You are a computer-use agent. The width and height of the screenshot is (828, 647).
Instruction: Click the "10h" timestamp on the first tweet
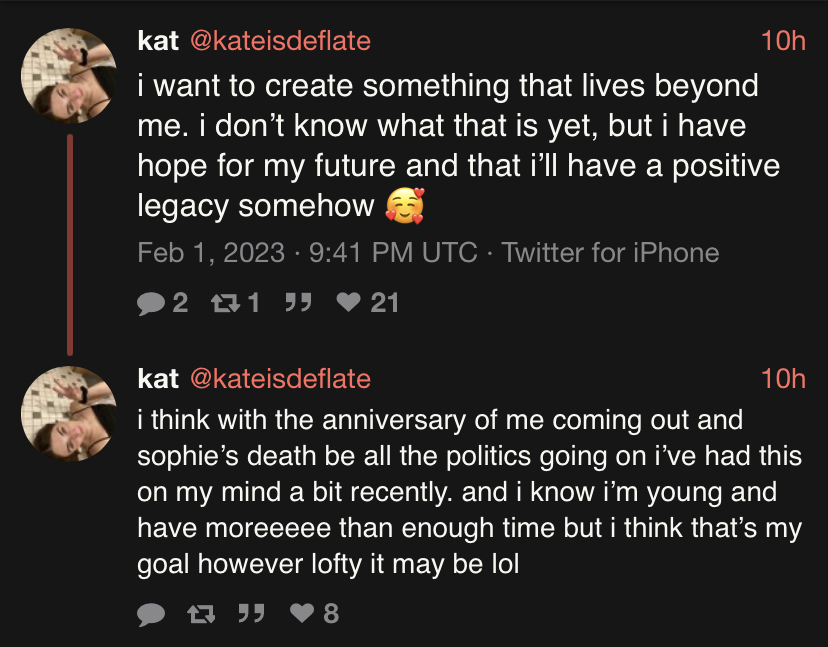coord(782,40)
